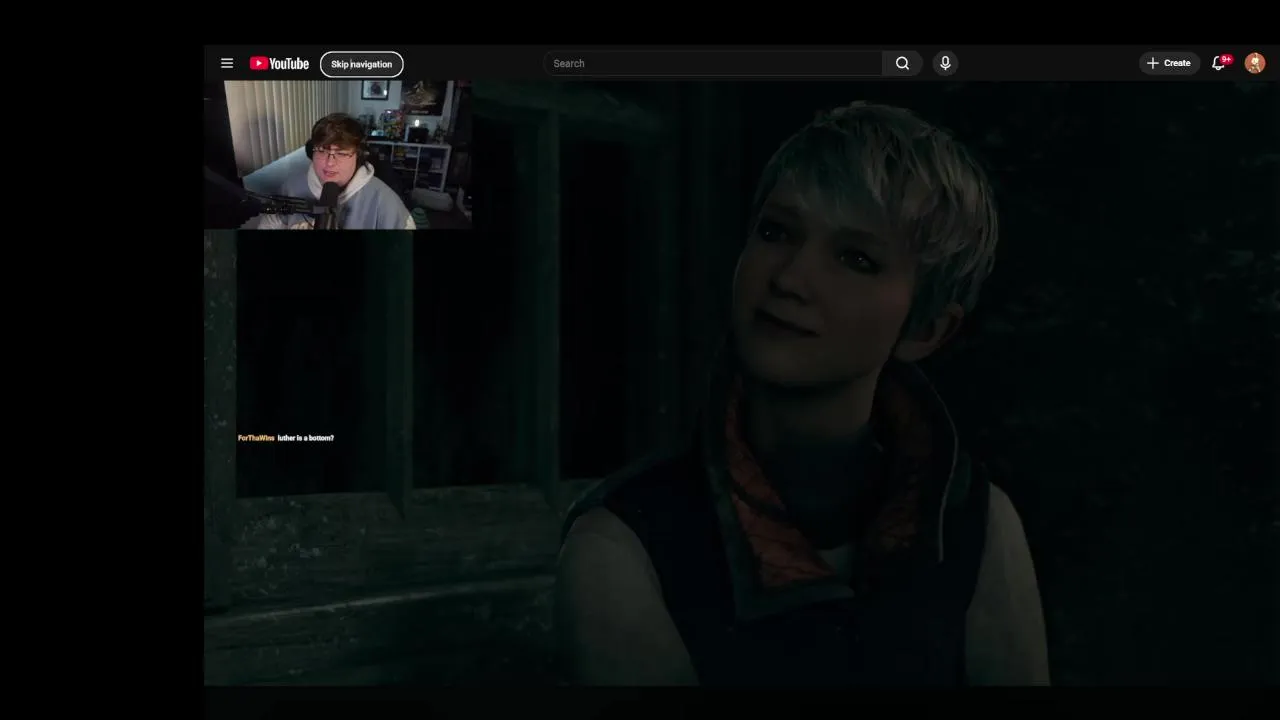Focus the YouTube Search field

tap(713, 63)
